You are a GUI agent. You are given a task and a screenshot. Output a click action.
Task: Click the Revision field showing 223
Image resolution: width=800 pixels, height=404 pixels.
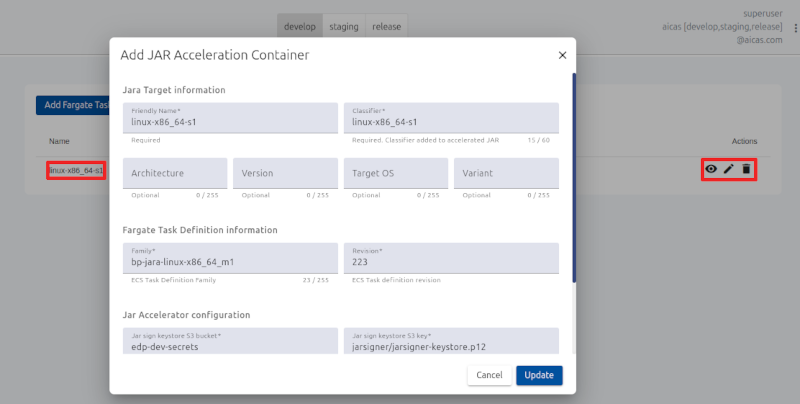click(451, 262)
